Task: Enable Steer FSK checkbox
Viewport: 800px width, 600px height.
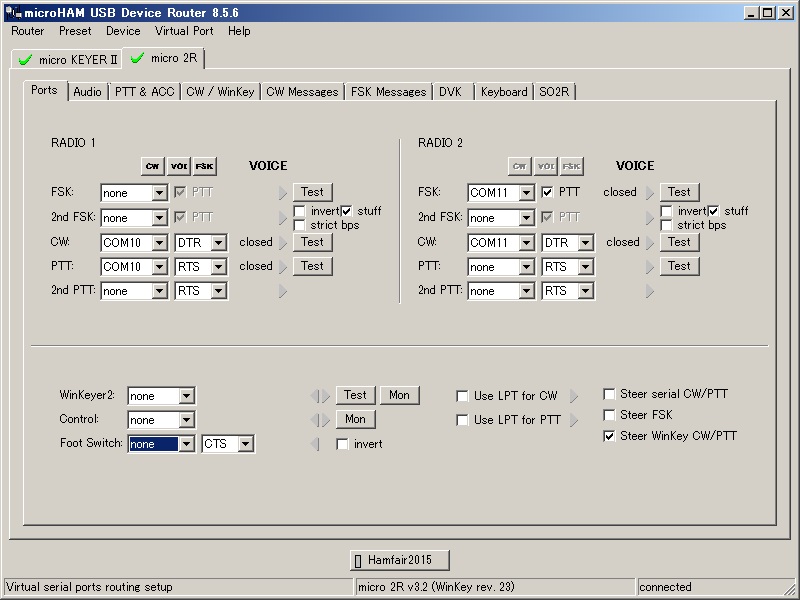Action: [609, 415]
